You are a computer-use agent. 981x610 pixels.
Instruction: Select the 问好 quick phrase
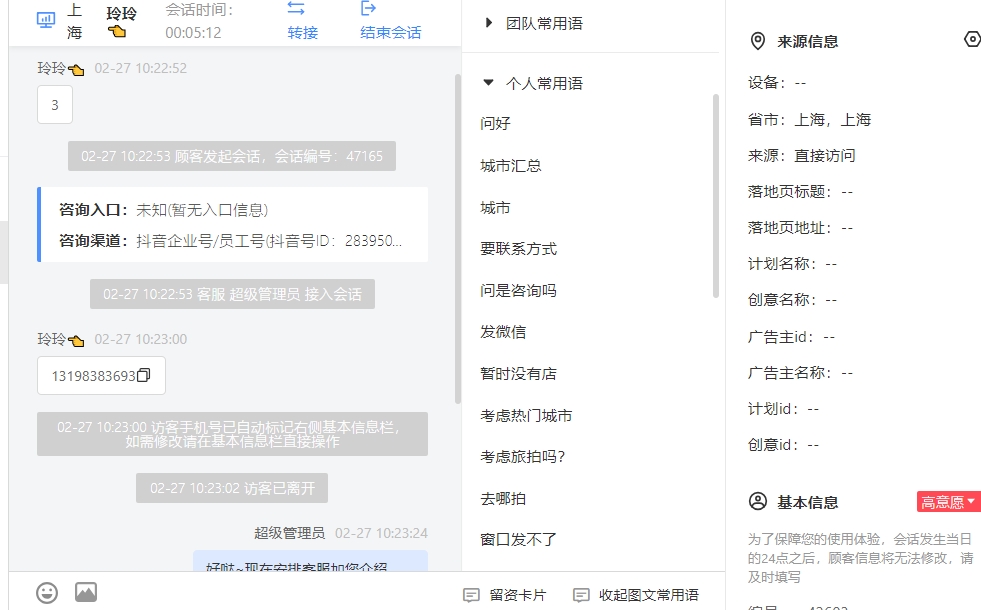[x=496, y=123]
